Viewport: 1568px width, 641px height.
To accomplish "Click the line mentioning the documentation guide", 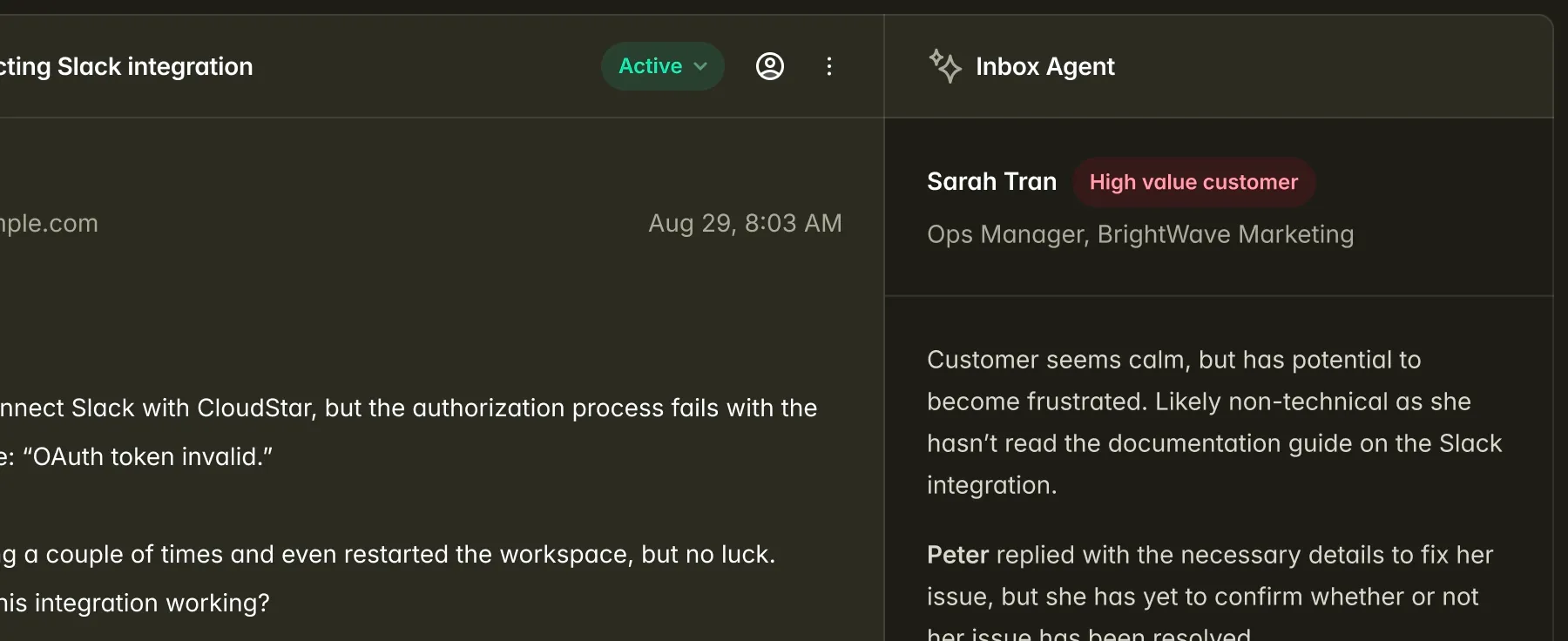I will [x=1213, y=443].
